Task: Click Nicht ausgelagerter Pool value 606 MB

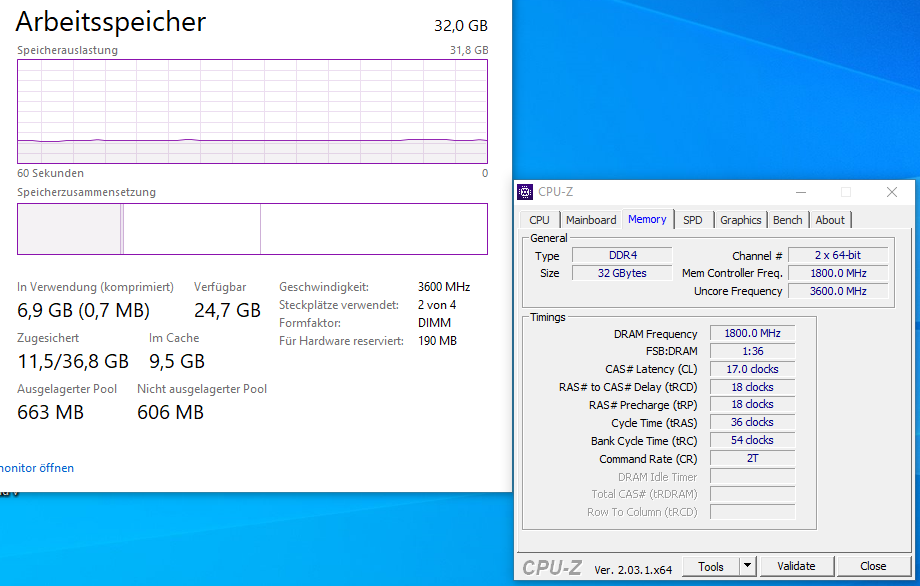Action: (170, 412)
